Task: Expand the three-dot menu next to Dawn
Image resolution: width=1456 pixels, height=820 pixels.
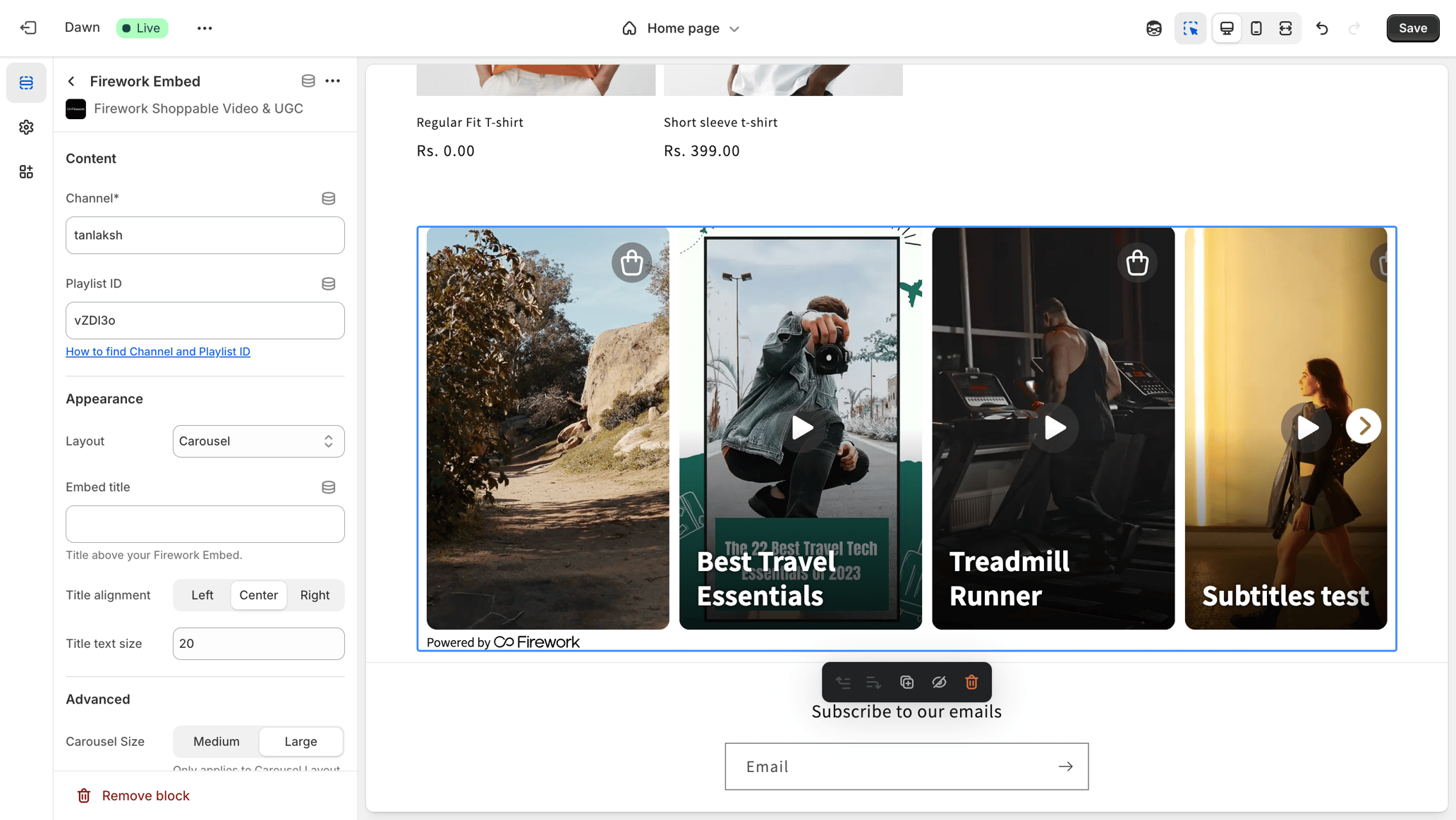Action: pyautogui.click(x=205, y=28)
